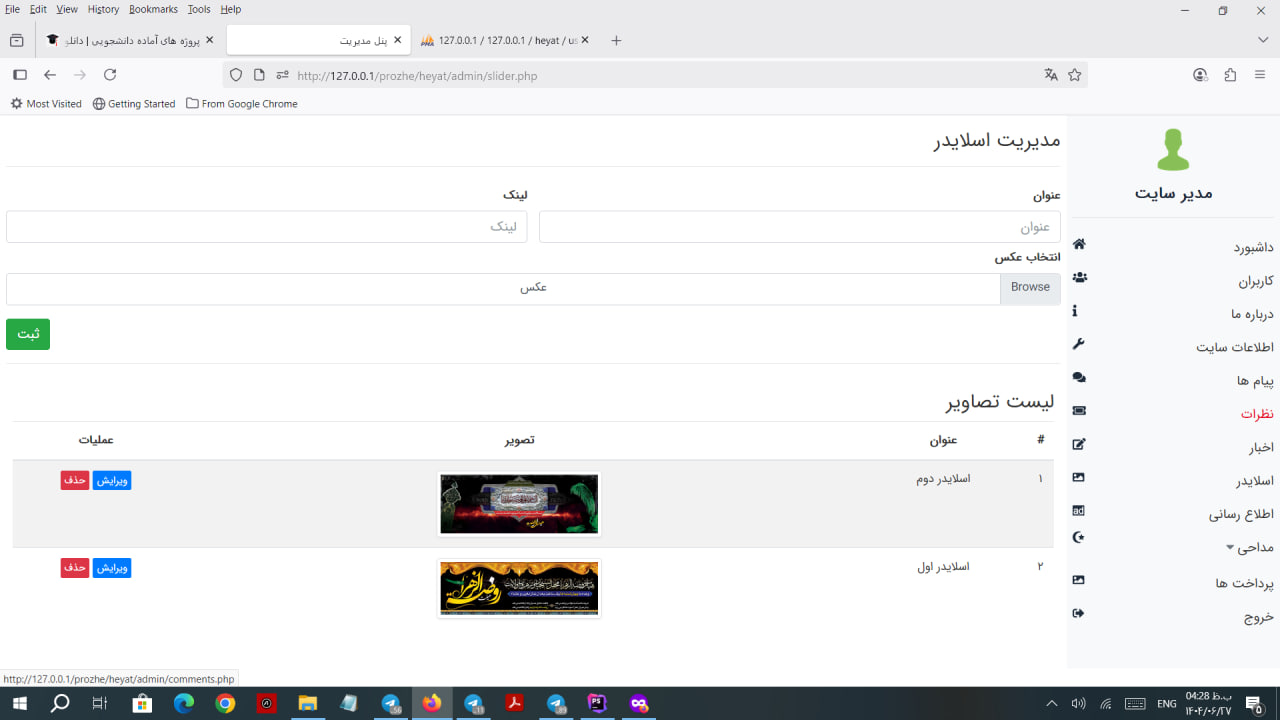Click the translate page icon in address bar
The width and height of the screenshot is (1280, 720).
point(1051,75)
